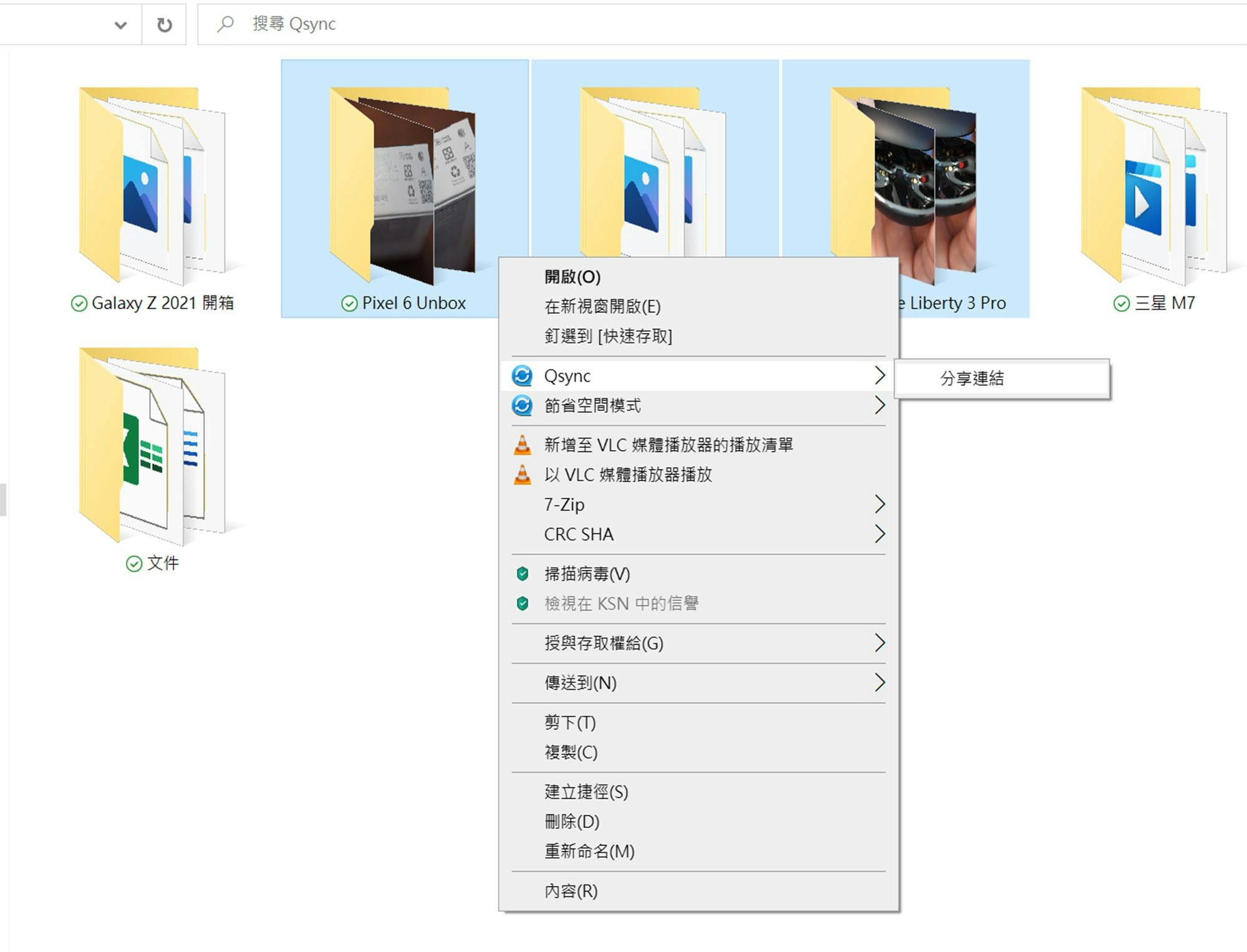The width and height of the screenshot is (1247, 952).
Task: Click green sync check next to 三星 M7
Action: [x=1121, y=304]
